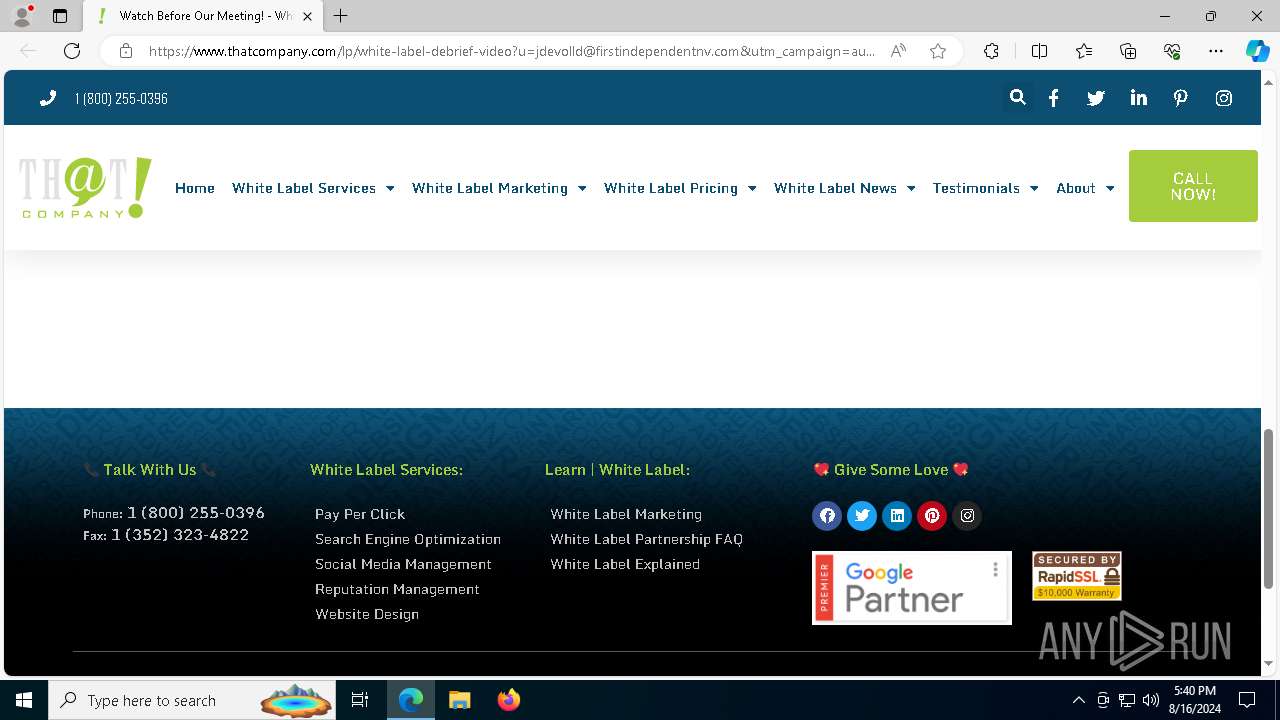Open Task View on taskbar

[x=360, y=700]
